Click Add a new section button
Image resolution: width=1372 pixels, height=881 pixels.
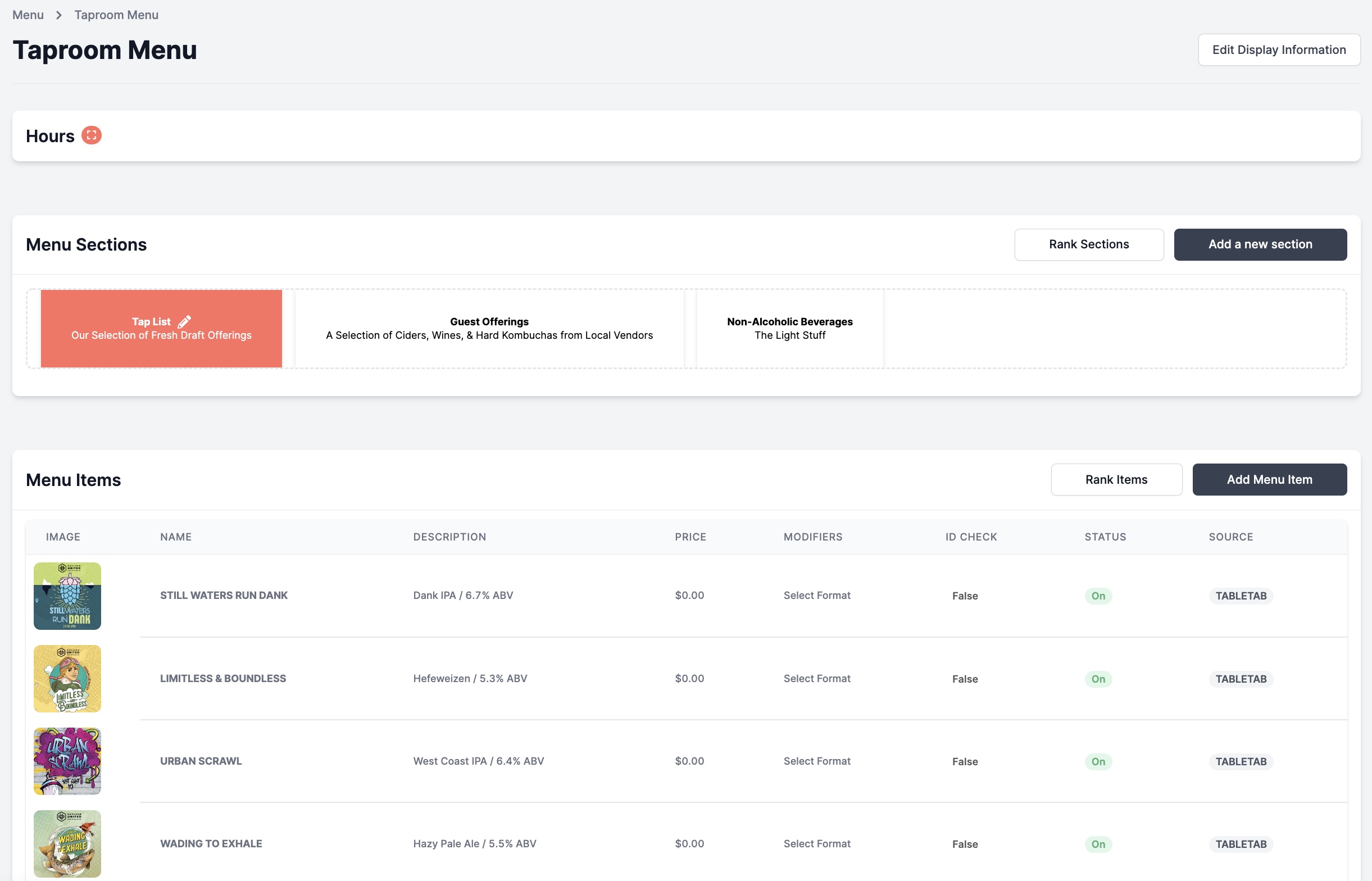tap(1260, 244)
